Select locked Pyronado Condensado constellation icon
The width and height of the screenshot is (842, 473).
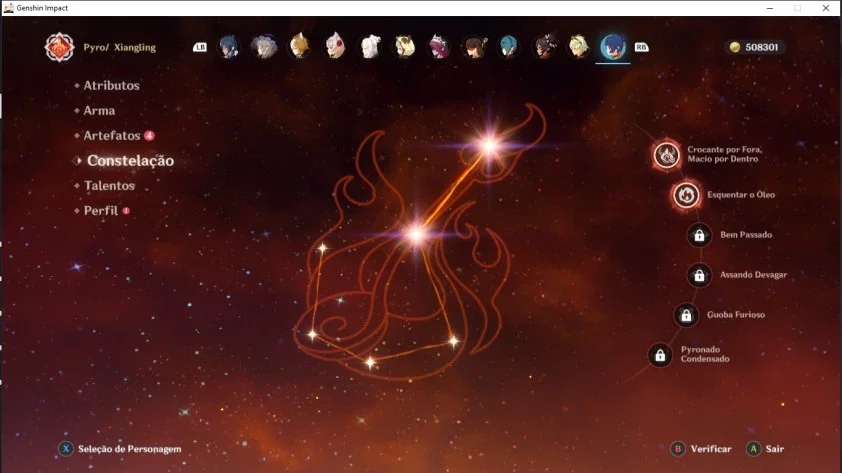(660, 355)
